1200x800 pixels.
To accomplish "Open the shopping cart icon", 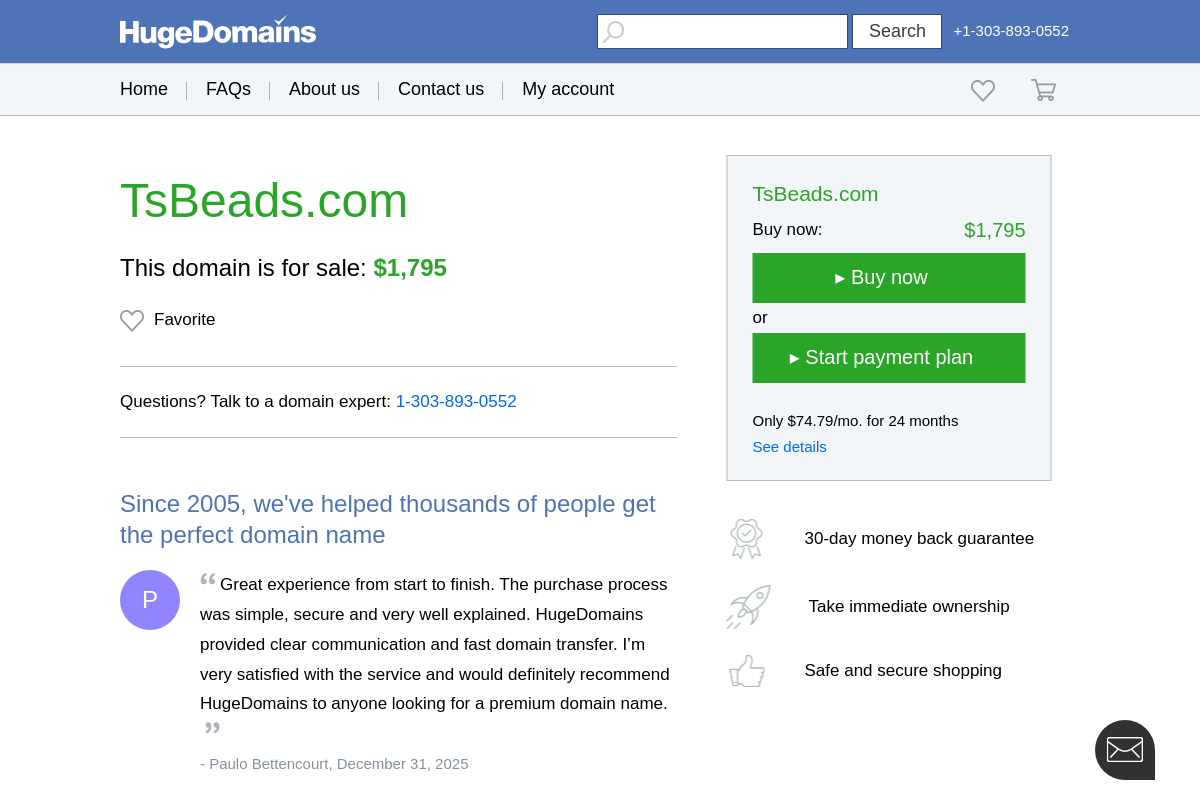I will click(x=1043, y=89).
